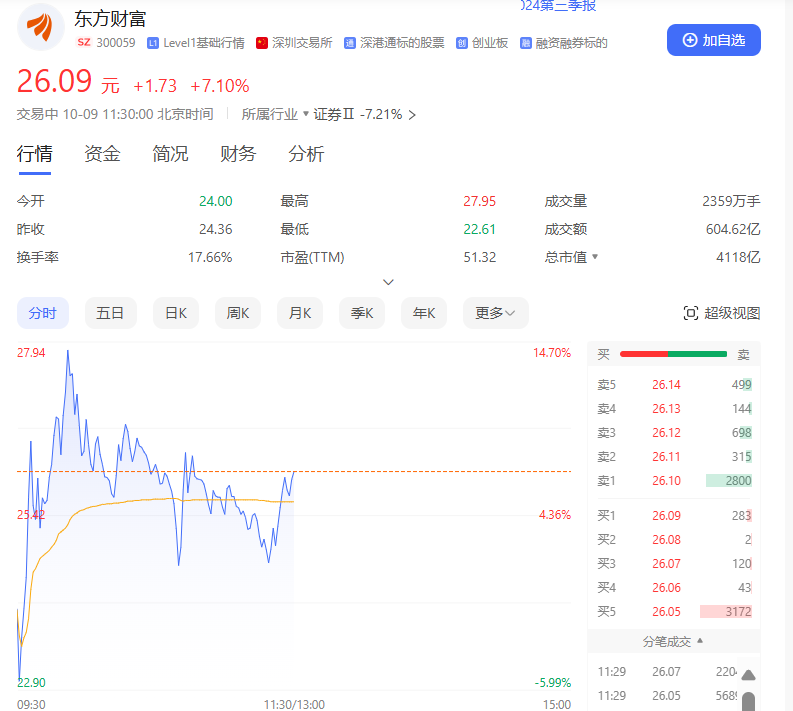This screenshot has height=711, width=793.
Task: Add stock with 加自选 button
Action: [x=714, y=40]
